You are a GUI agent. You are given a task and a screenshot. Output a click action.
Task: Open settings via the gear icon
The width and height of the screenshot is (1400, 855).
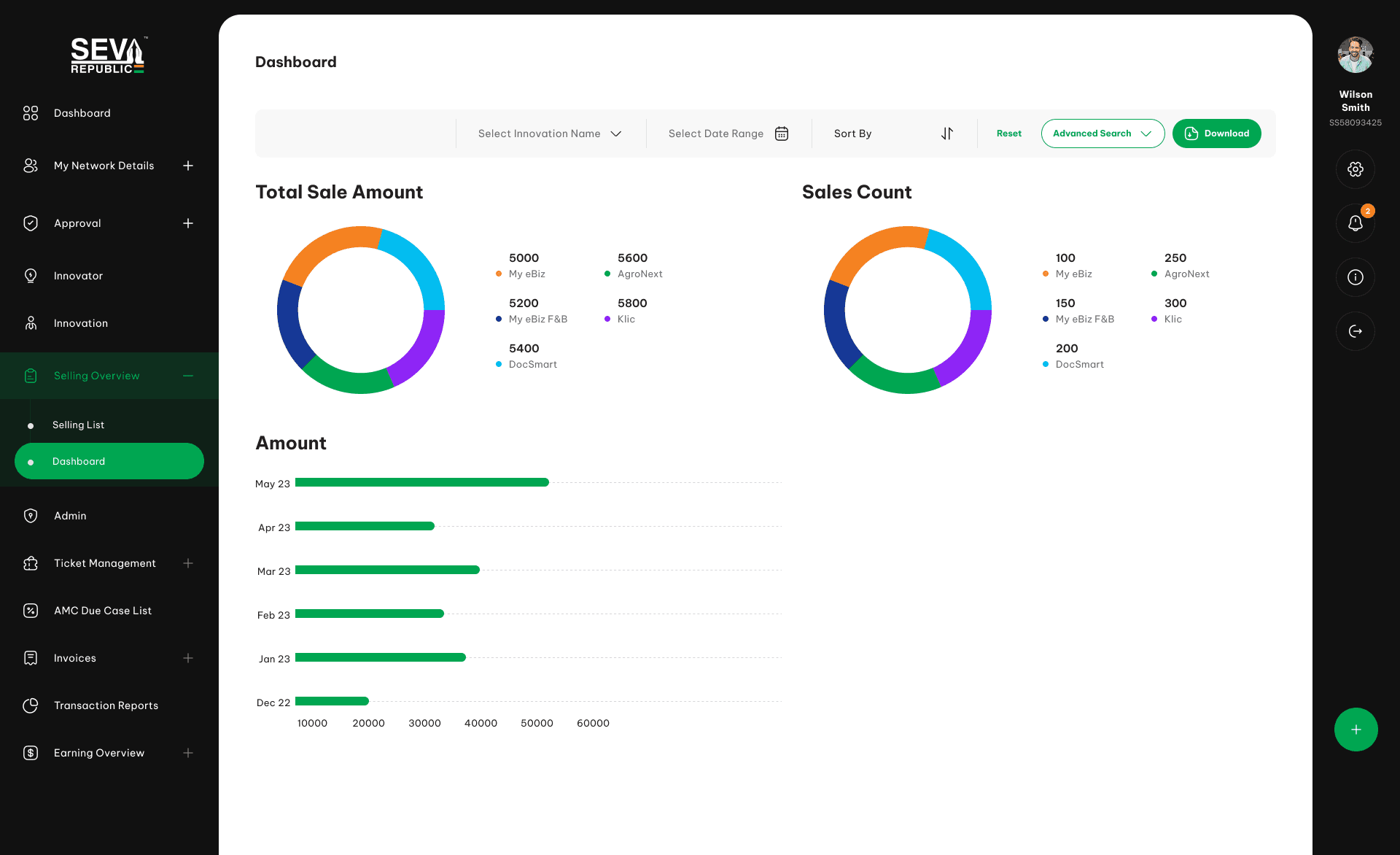click(x=1356, y=169)
